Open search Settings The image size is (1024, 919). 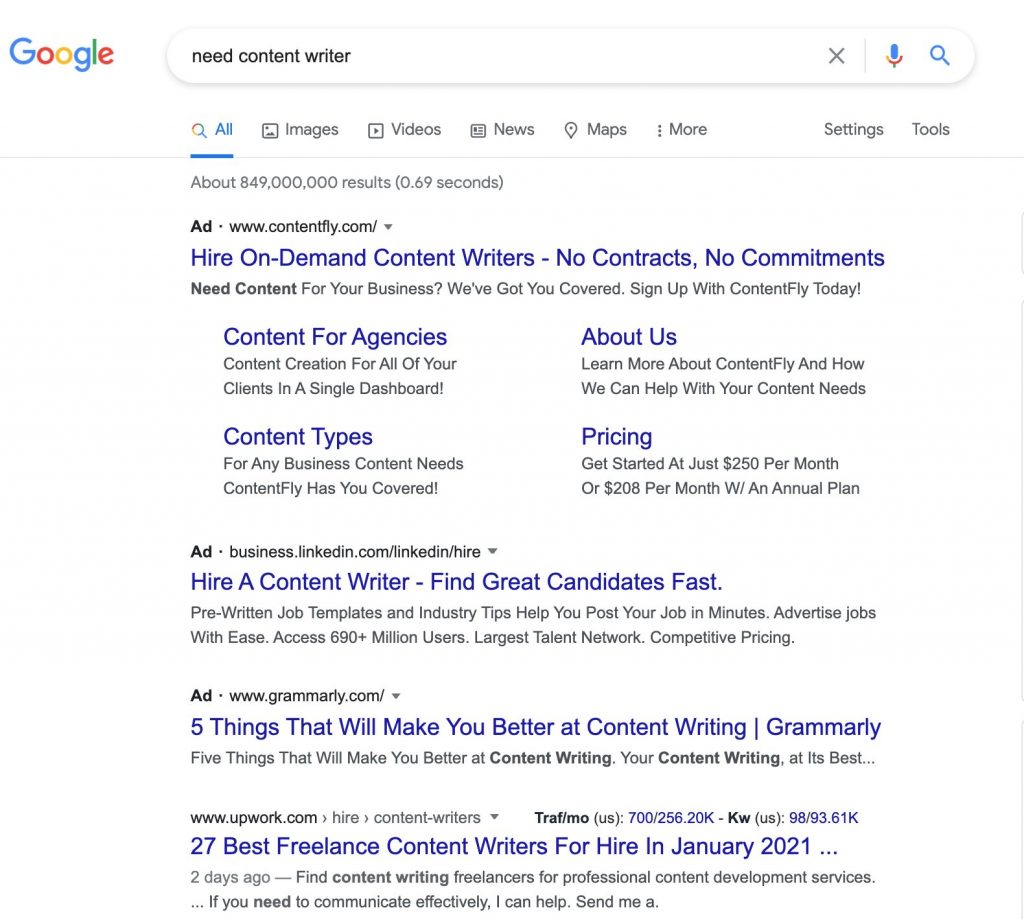[x=853, y=130]
